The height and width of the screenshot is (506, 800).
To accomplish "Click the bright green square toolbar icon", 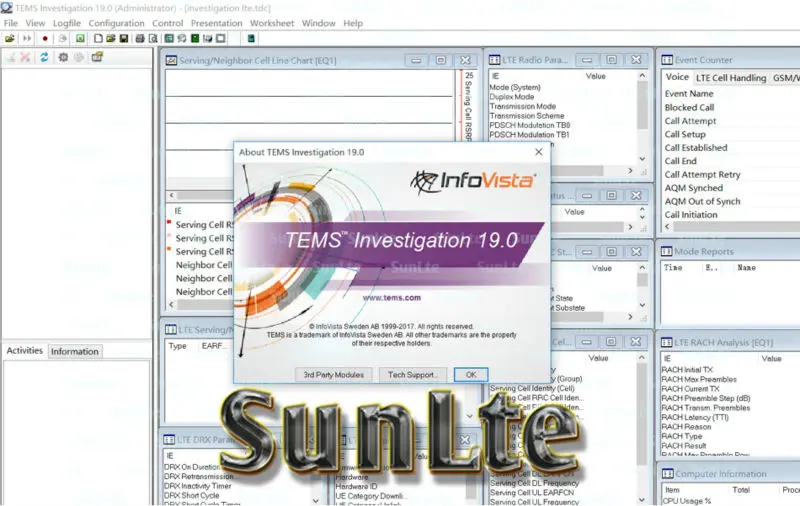I will (80, 39).
